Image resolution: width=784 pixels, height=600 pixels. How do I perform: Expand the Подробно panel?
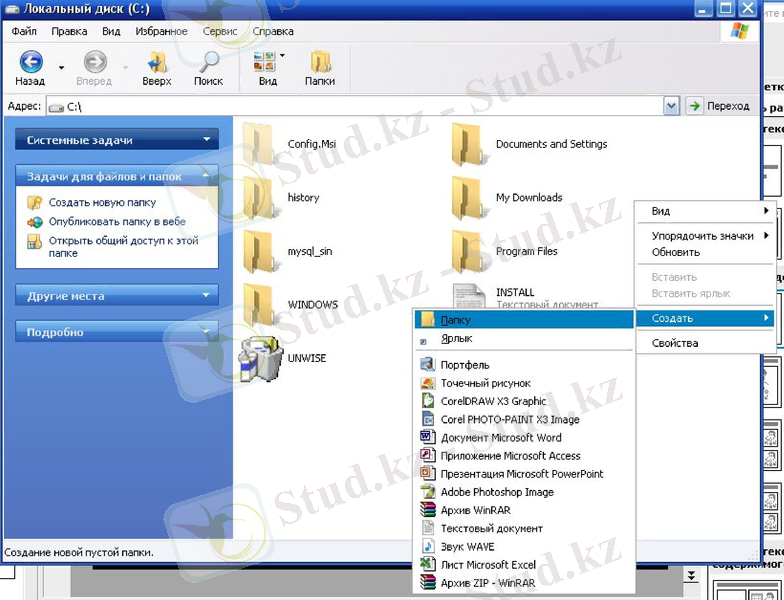tap(207, 332)
